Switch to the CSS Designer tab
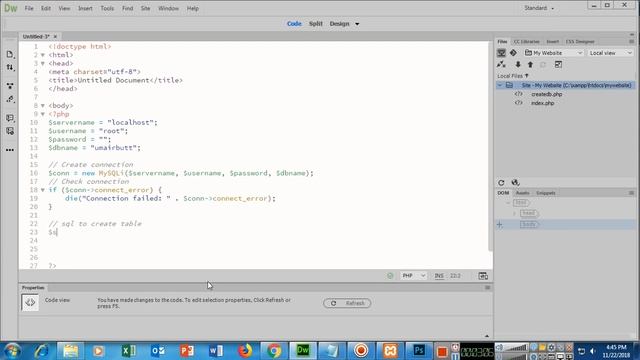This screenshot has width=640, height=360. [580, 42]
